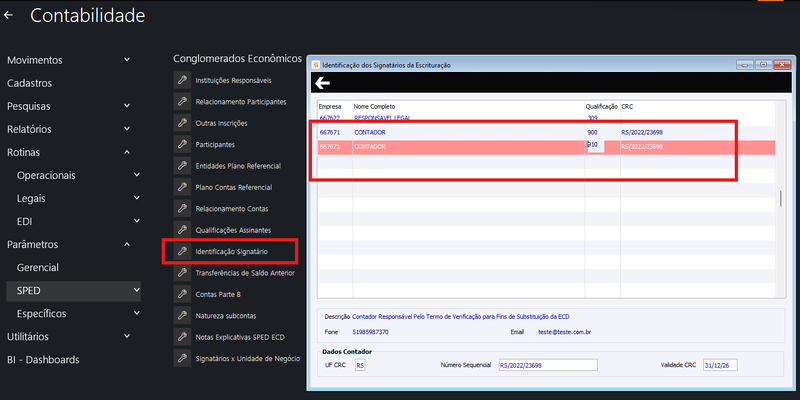Image resolution: width=800 pixels, height=400 pixels.
Task: Select the CONTADOR row with qualificação 900
Action: click(x=546, y=133)
